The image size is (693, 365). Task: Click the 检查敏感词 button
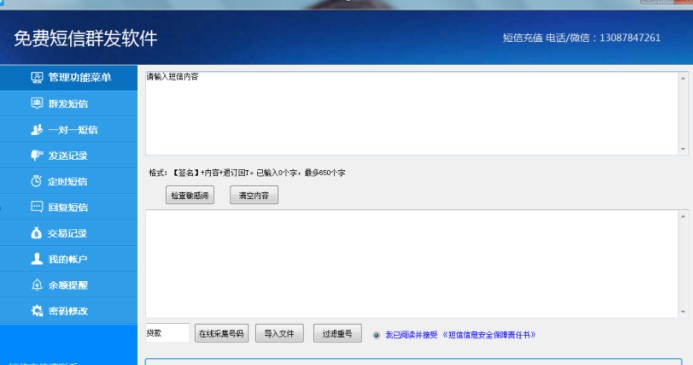(x=190, y=195)
